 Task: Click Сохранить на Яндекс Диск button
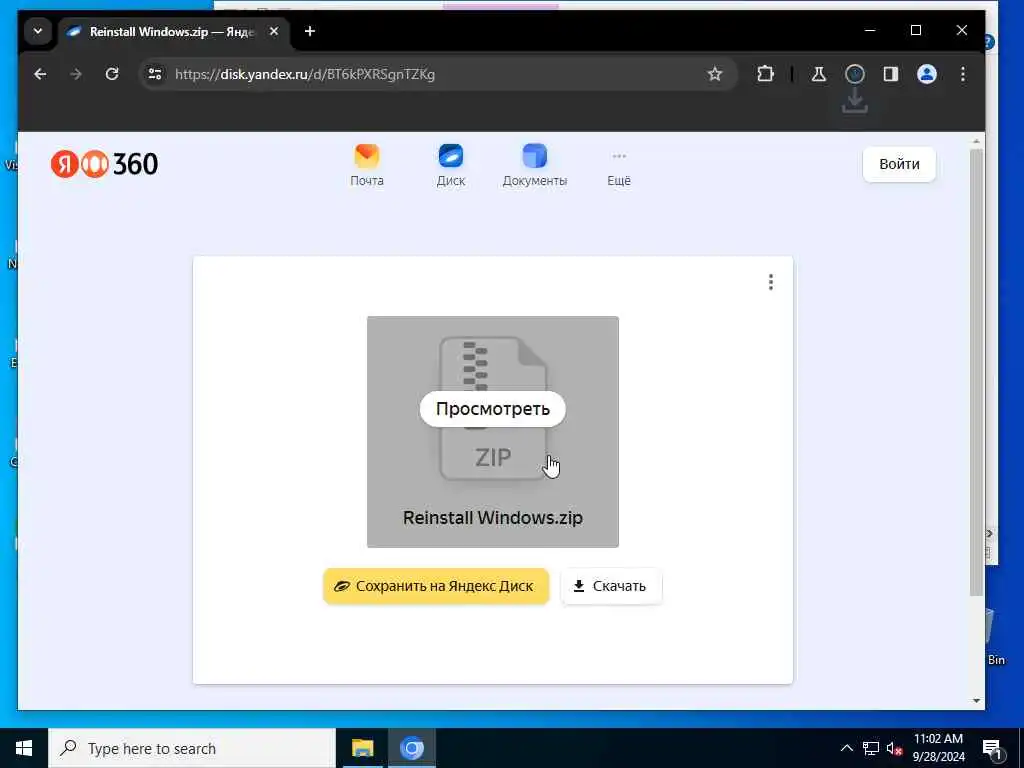pyautogui.click(x=436, y=586)
